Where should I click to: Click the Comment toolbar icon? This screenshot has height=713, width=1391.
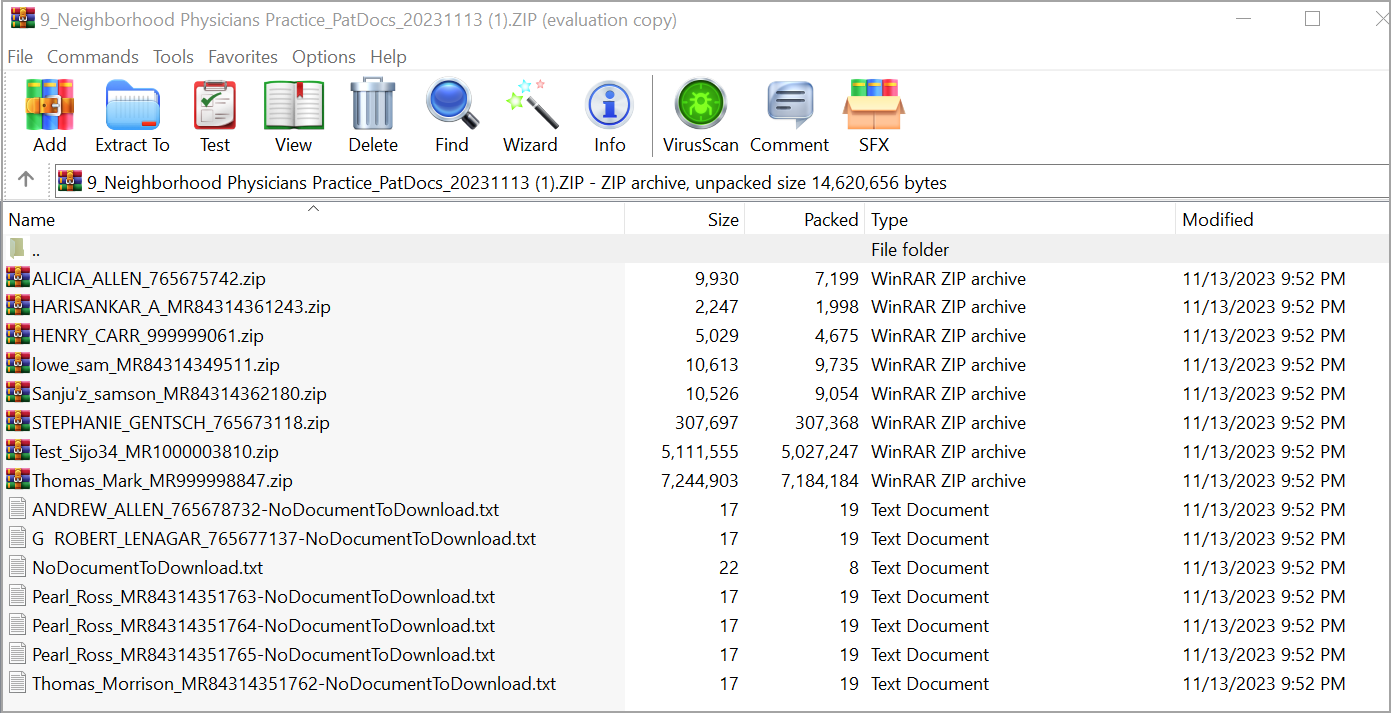point(789,117)
